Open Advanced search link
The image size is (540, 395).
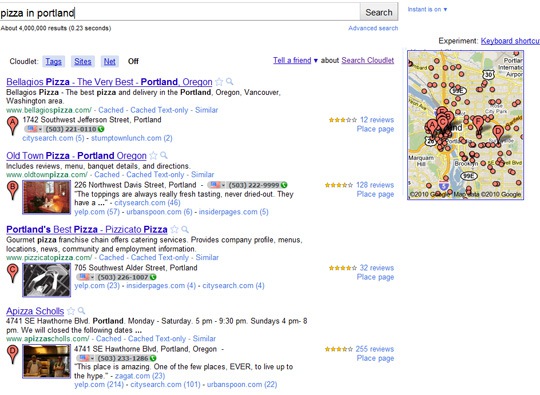(x=373, y=28)
